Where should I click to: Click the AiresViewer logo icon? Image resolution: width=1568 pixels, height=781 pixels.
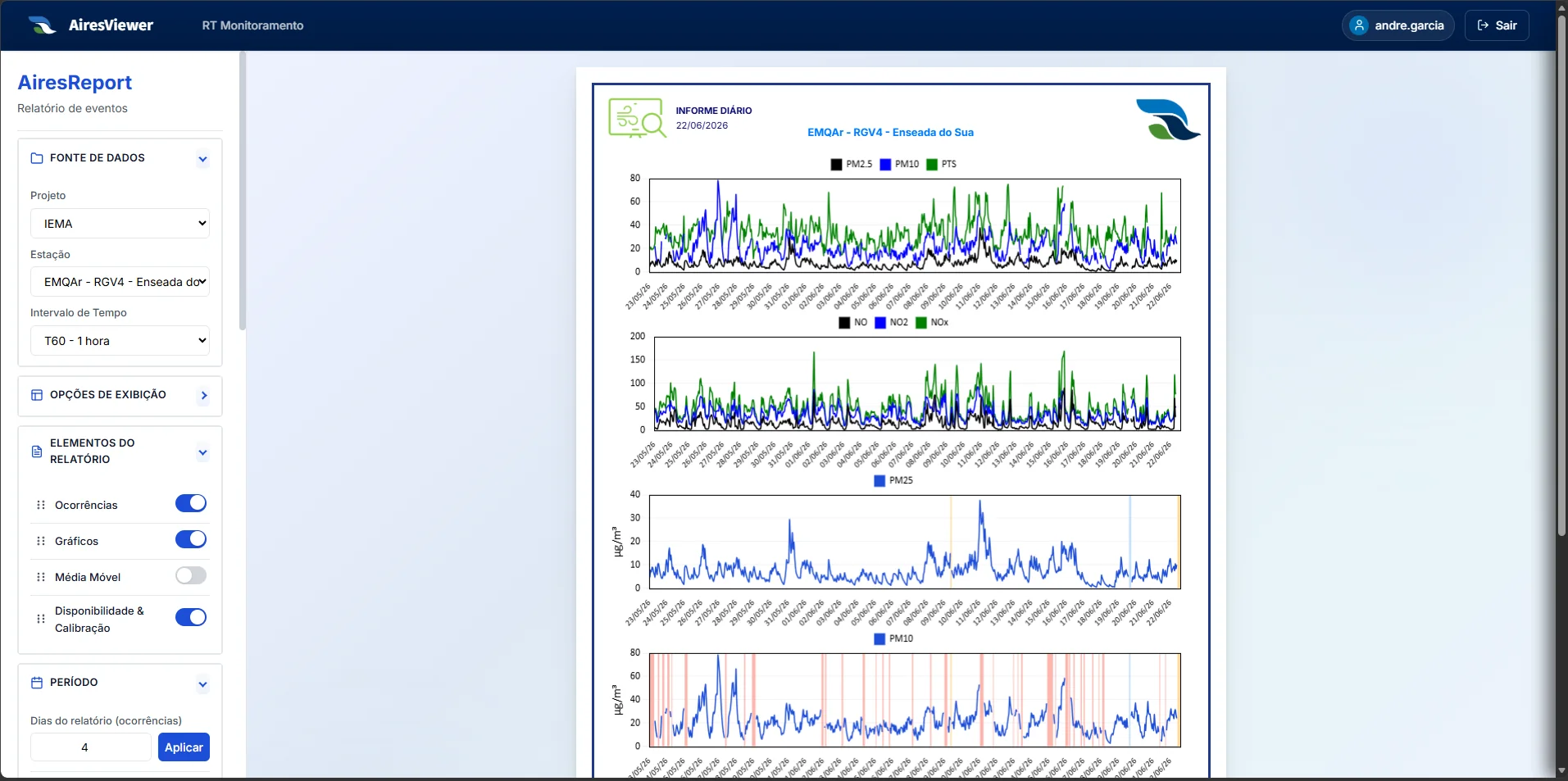tap(42, 25)
